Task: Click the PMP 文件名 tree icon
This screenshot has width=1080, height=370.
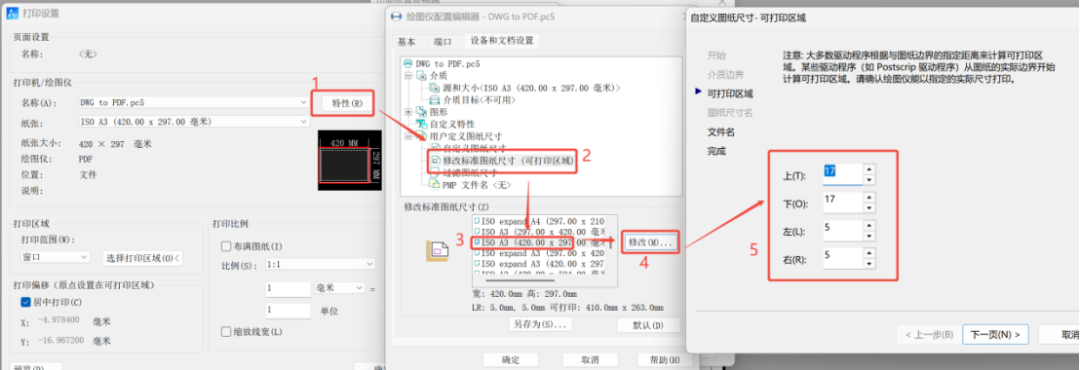Action: (435, 185)
